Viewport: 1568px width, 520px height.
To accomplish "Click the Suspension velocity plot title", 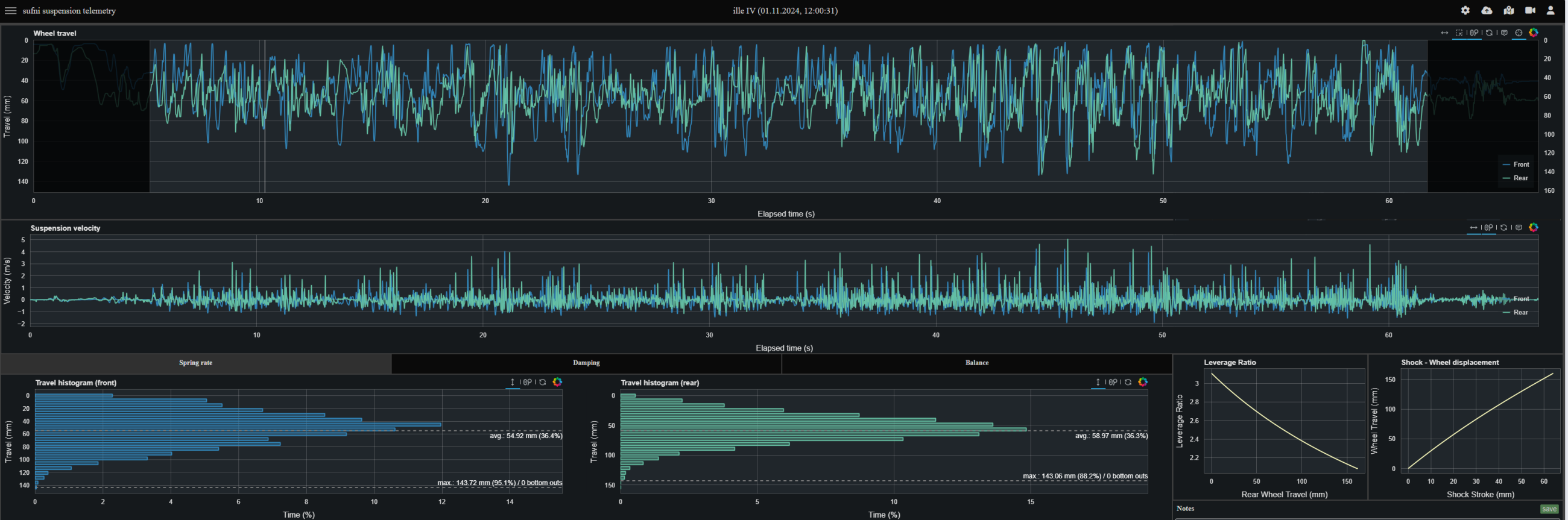I will point(65,228).
